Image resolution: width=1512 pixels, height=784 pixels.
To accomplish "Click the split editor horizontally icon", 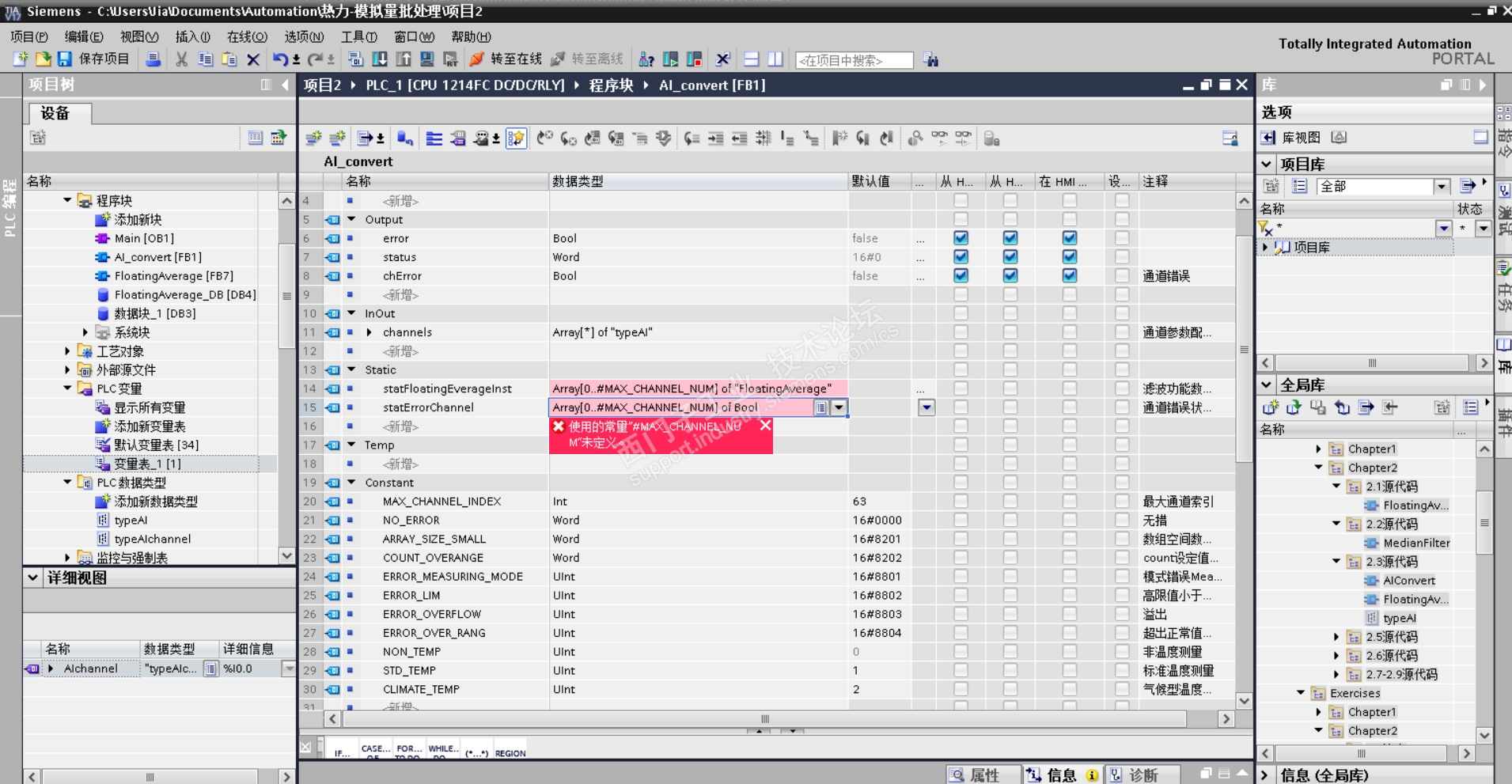I will coord(752,59).
